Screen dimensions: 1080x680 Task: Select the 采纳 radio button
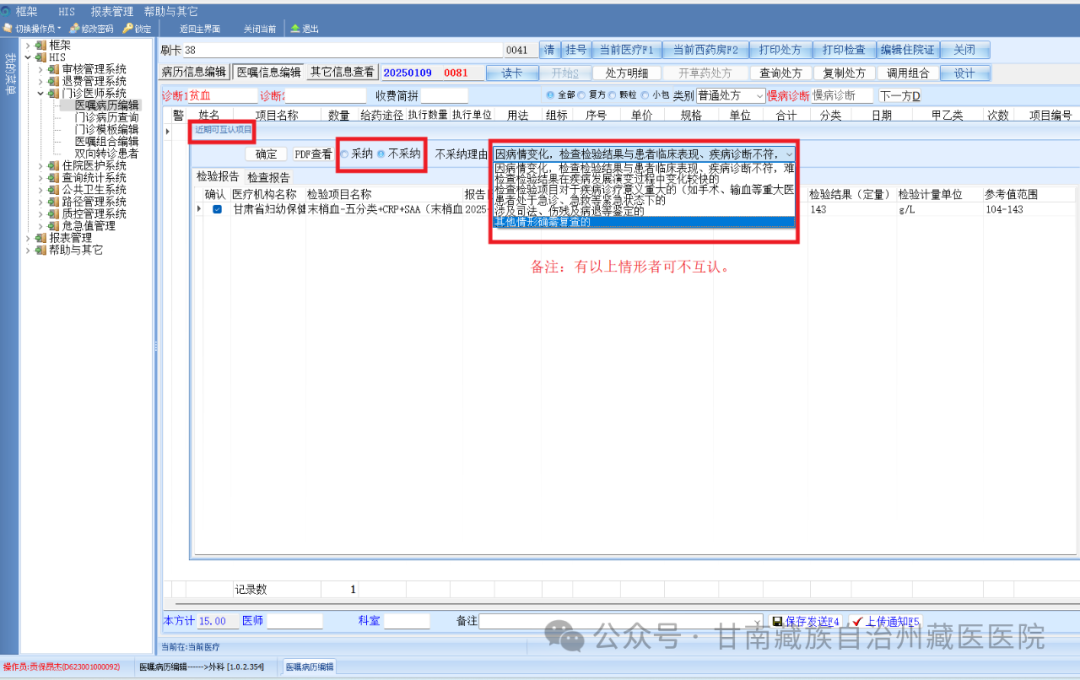tap(345, 155)
